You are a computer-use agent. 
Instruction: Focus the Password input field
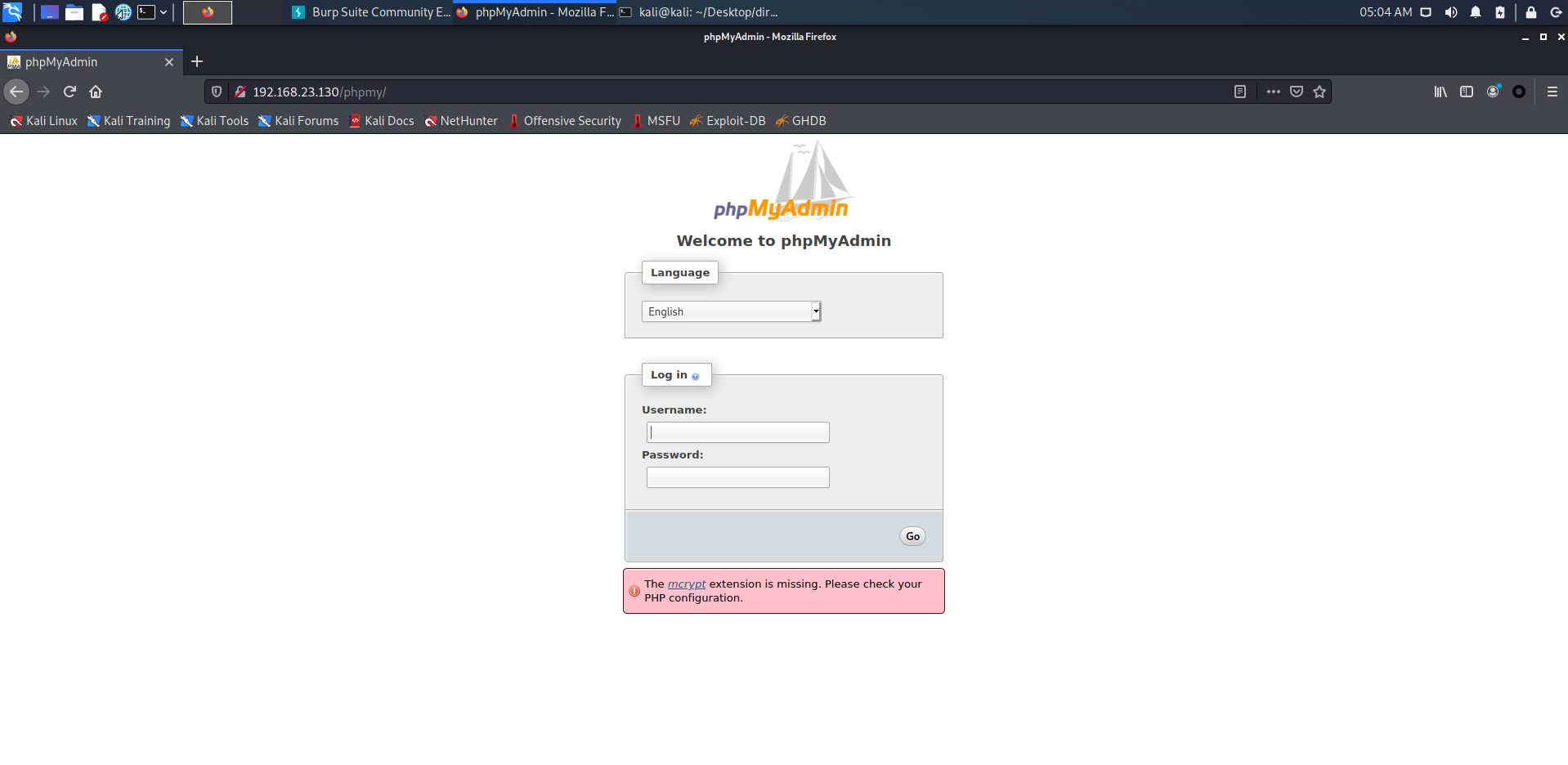738,477
